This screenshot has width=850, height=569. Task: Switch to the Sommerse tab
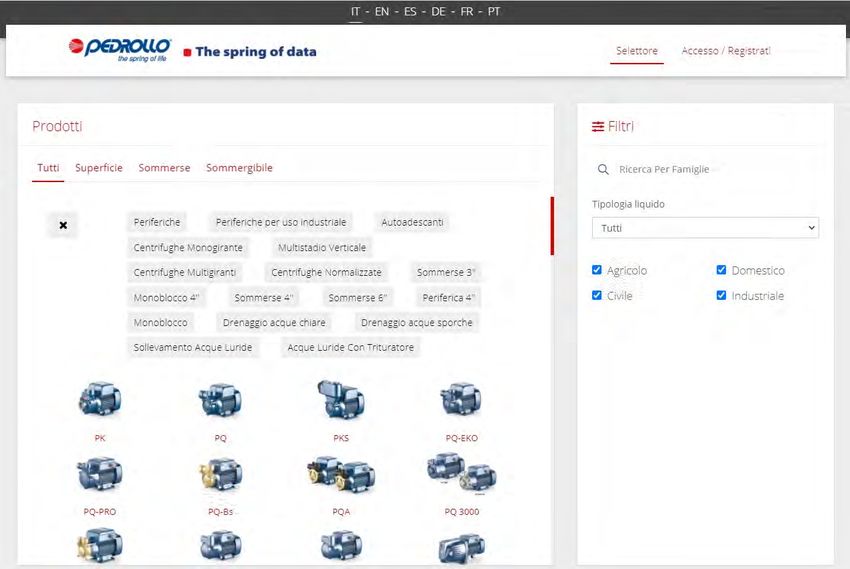pos(164,168)
